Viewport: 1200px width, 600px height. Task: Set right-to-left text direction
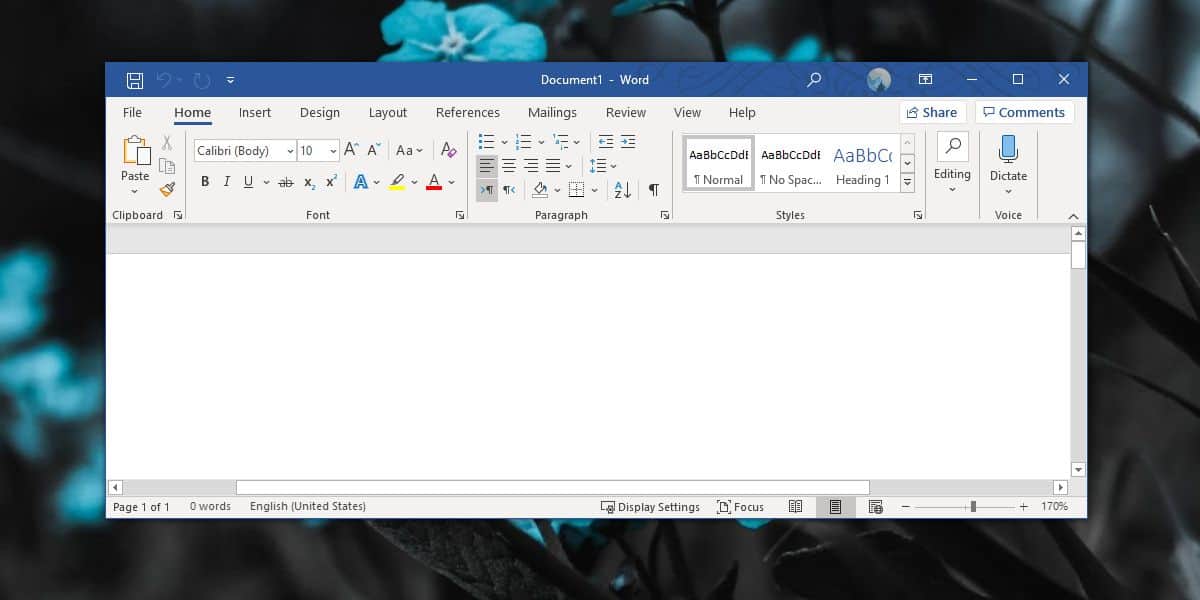pyautogui.click(x=509, y=189)
